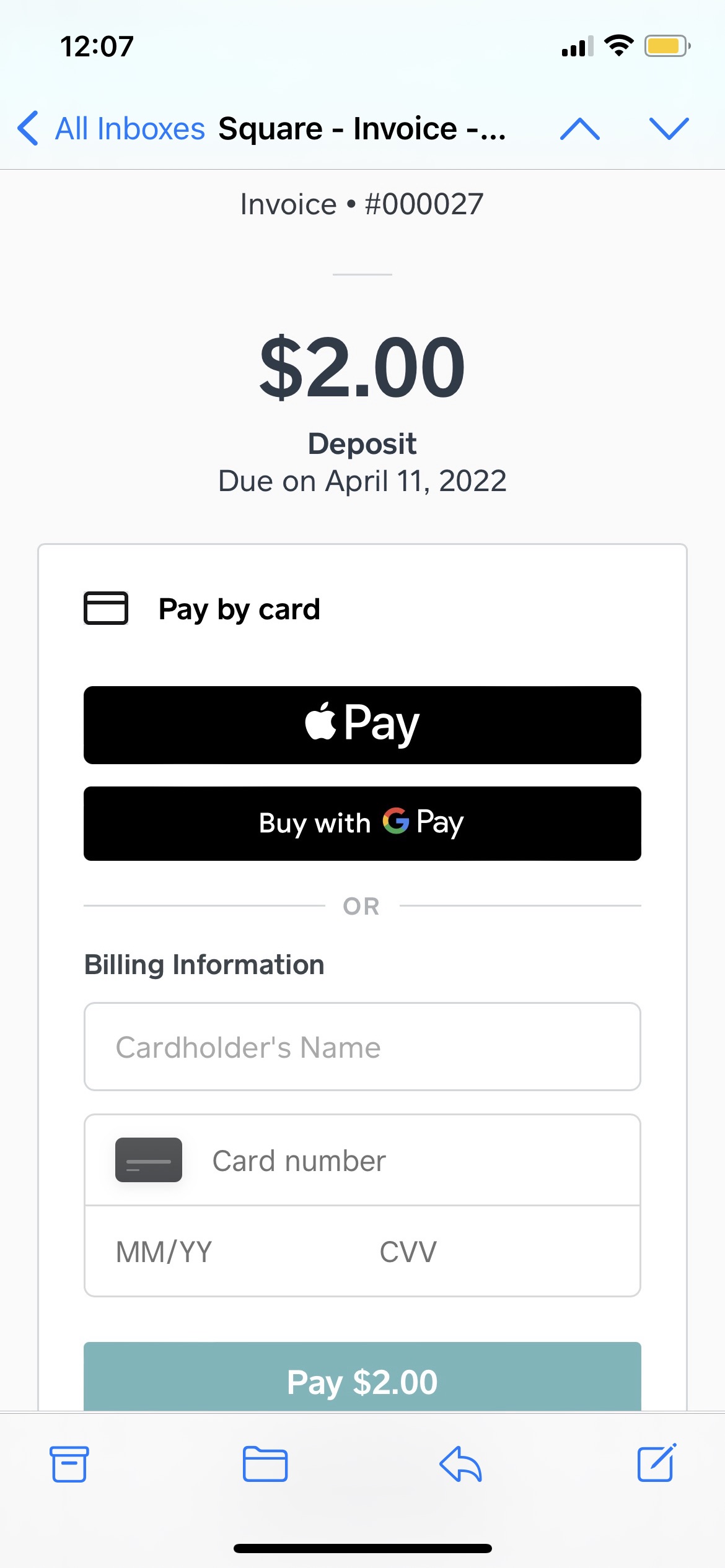Go to next email with down chevron
Image resolution: width=725 pixels, height=1568 pixels.
[669, 129]
